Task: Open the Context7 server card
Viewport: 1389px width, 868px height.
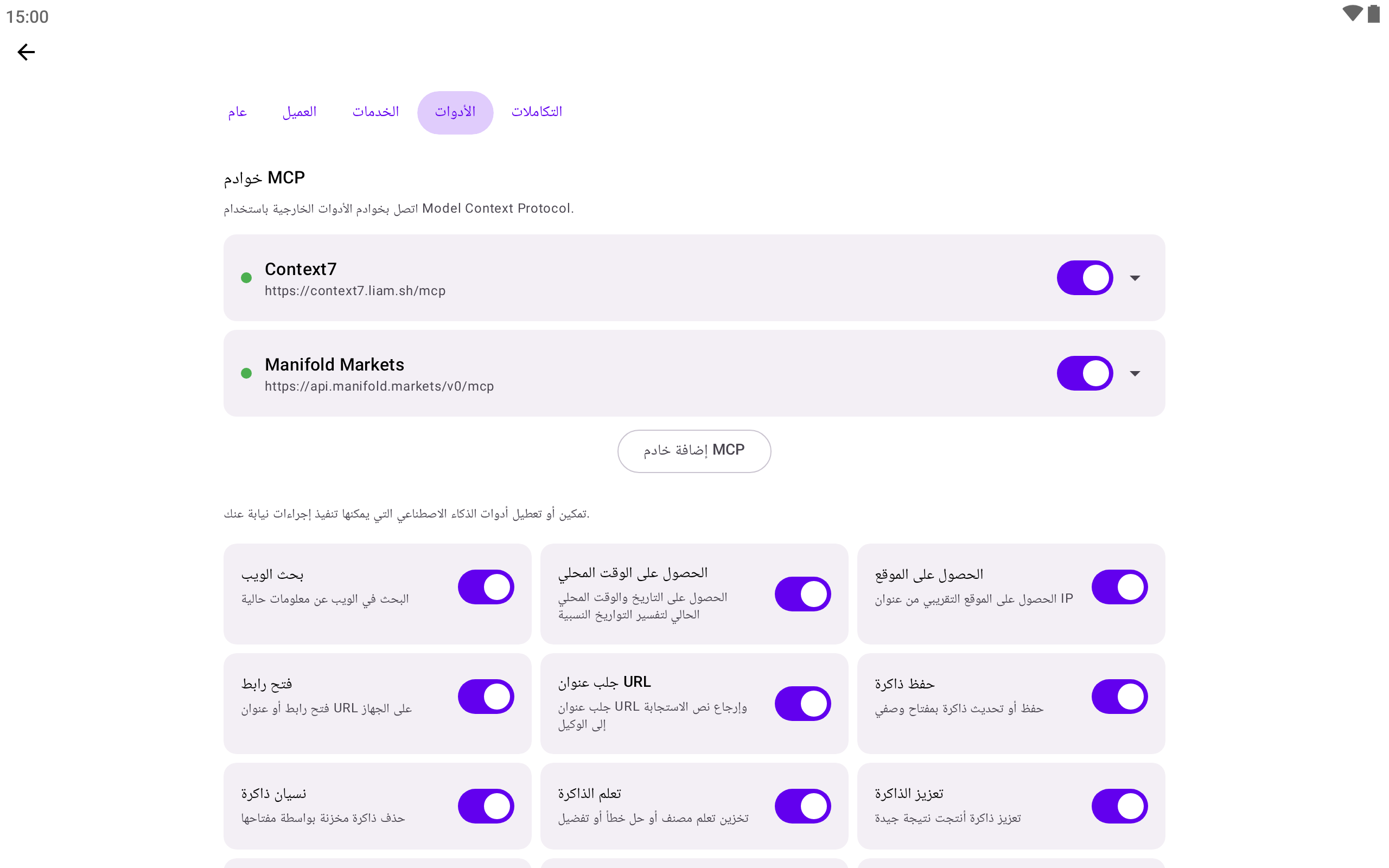Action: 694,278
